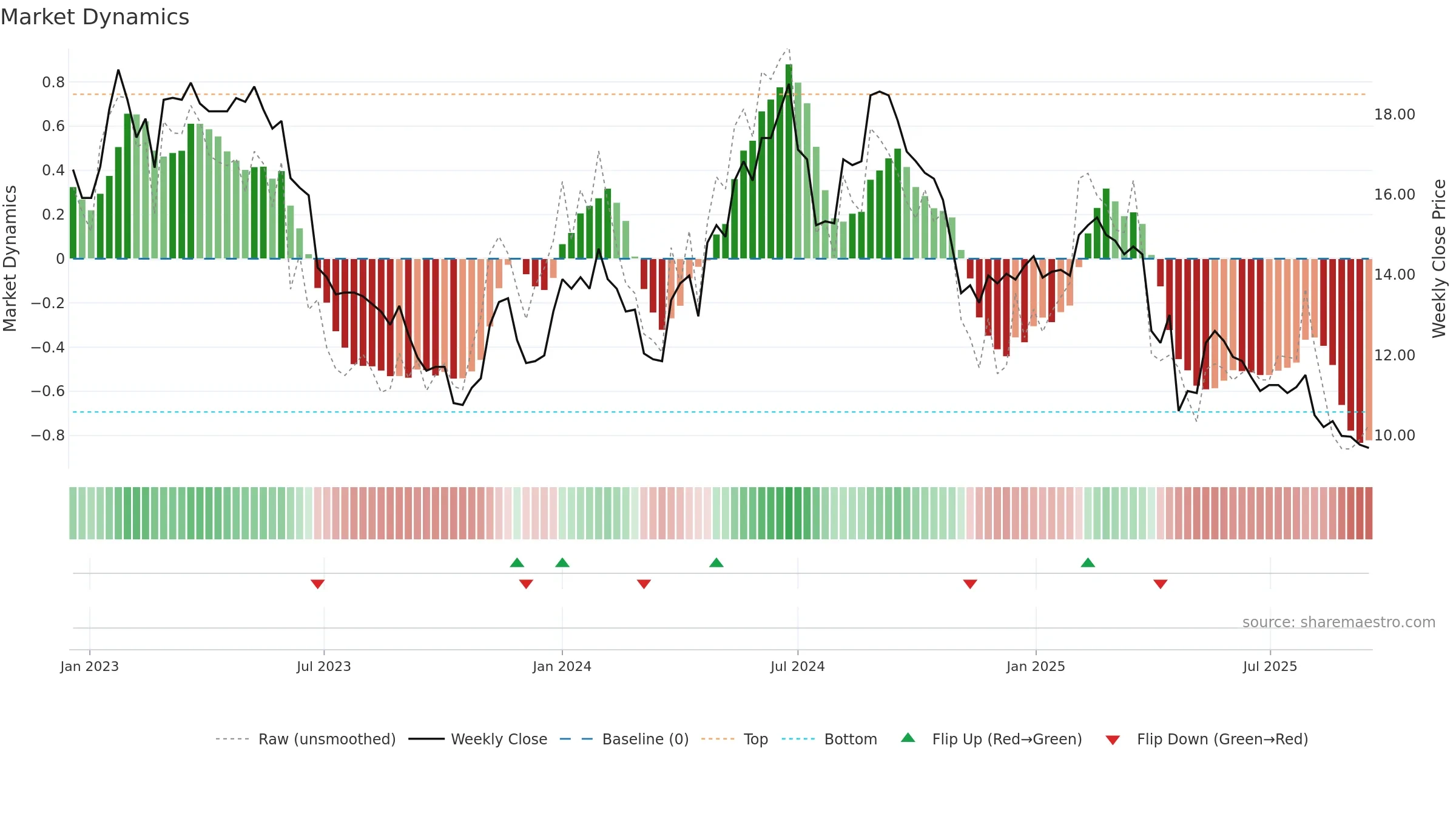Click the Jul 2023 axis label
The width and height of the screenshot is (1456, 819).
click(324, 666)
